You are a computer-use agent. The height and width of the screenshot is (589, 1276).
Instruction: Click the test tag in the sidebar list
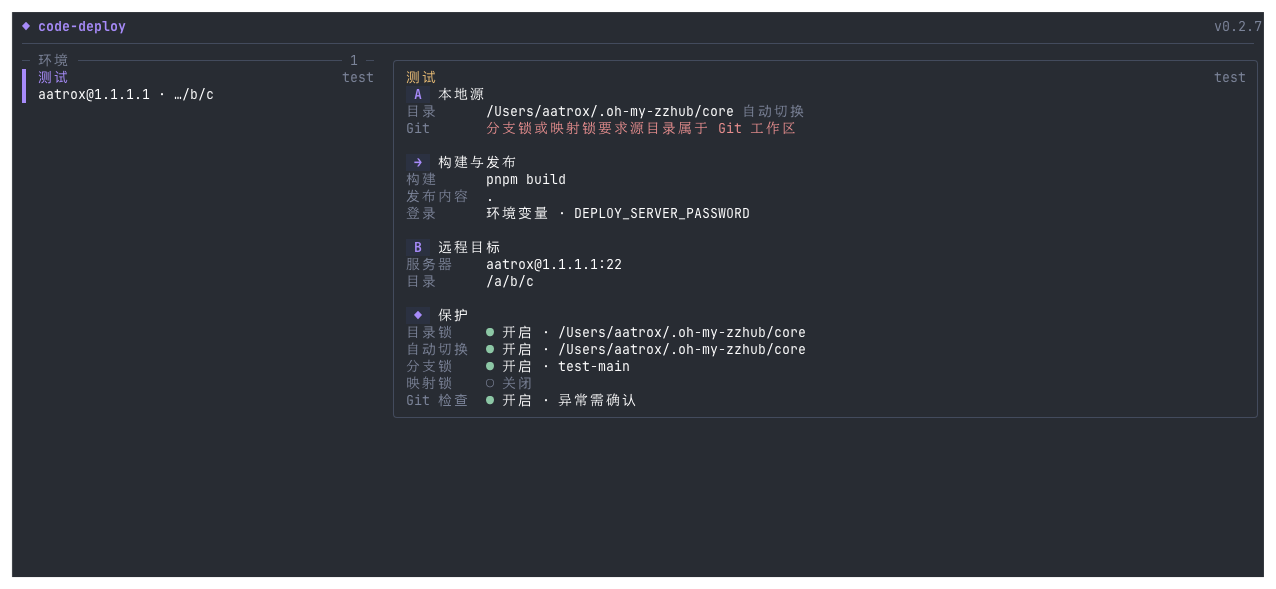[358, 77]
